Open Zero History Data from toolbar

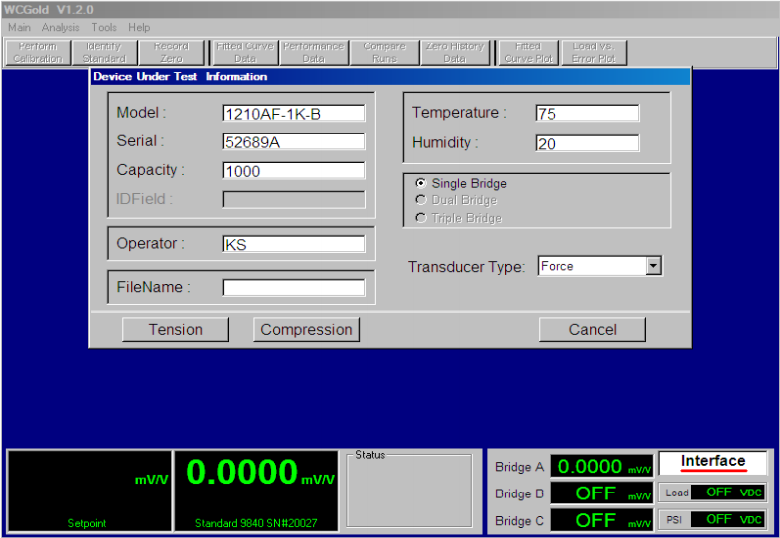(x=454, y=53)
